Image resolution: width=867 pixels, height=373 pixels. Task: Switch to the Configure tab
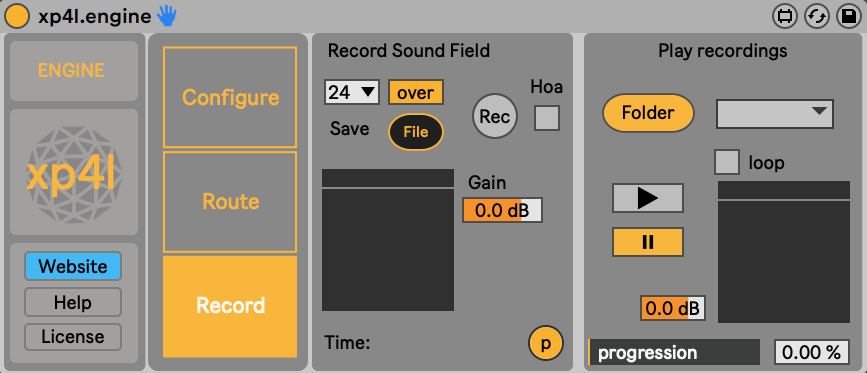tap(230, 97)
